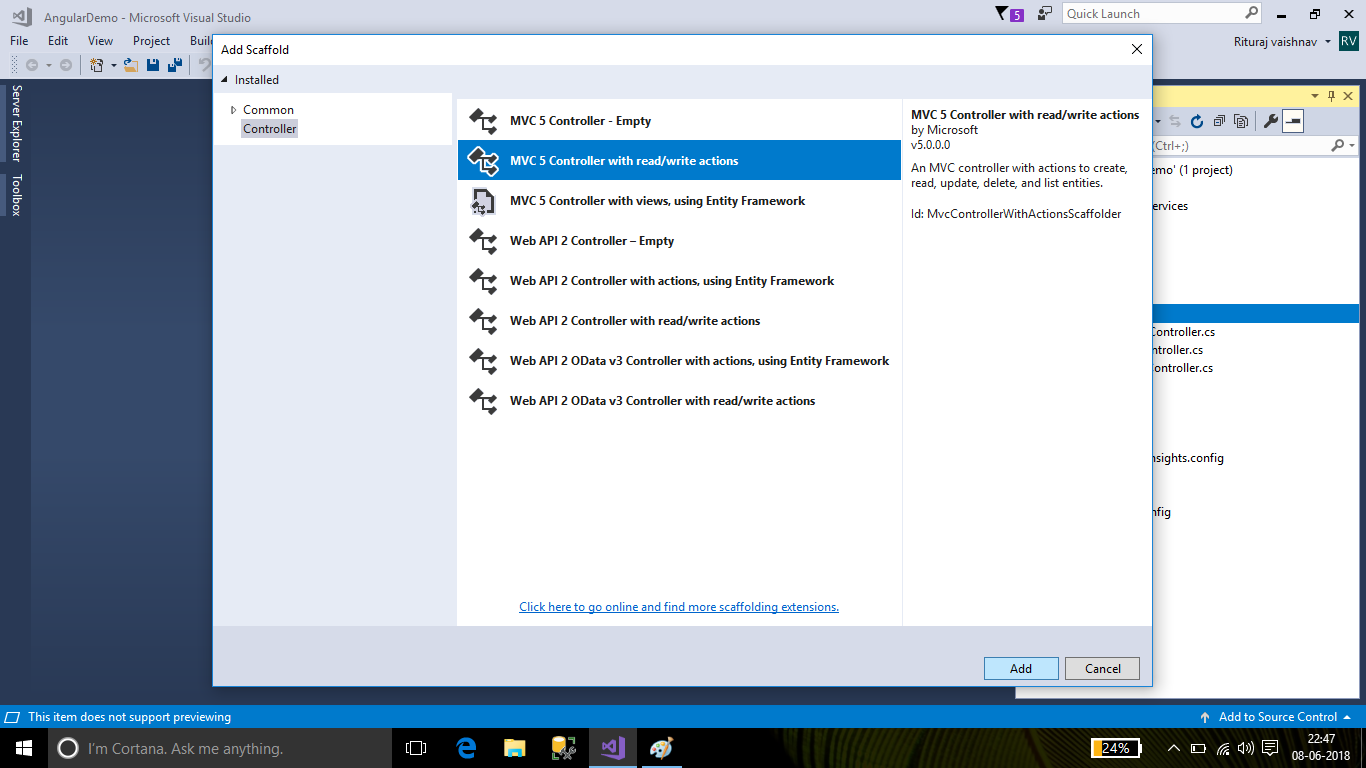Open the online scaffolding extensions link
Viewport: 1366px width, 768px height.
679,607
